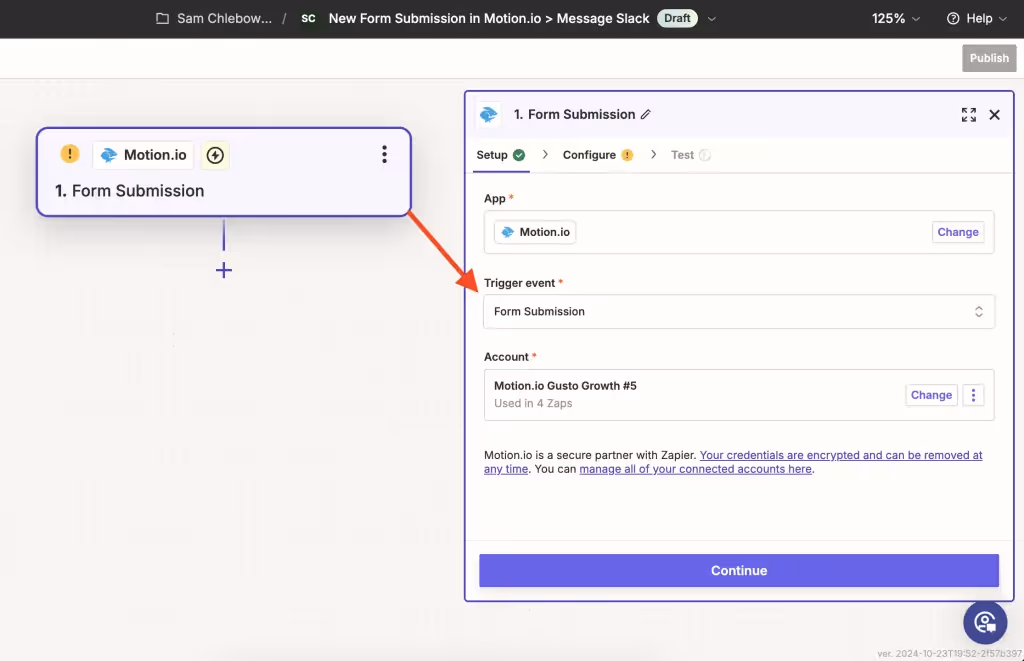Click Change in the Account field

pyautogui.click(x=931, y=395)
